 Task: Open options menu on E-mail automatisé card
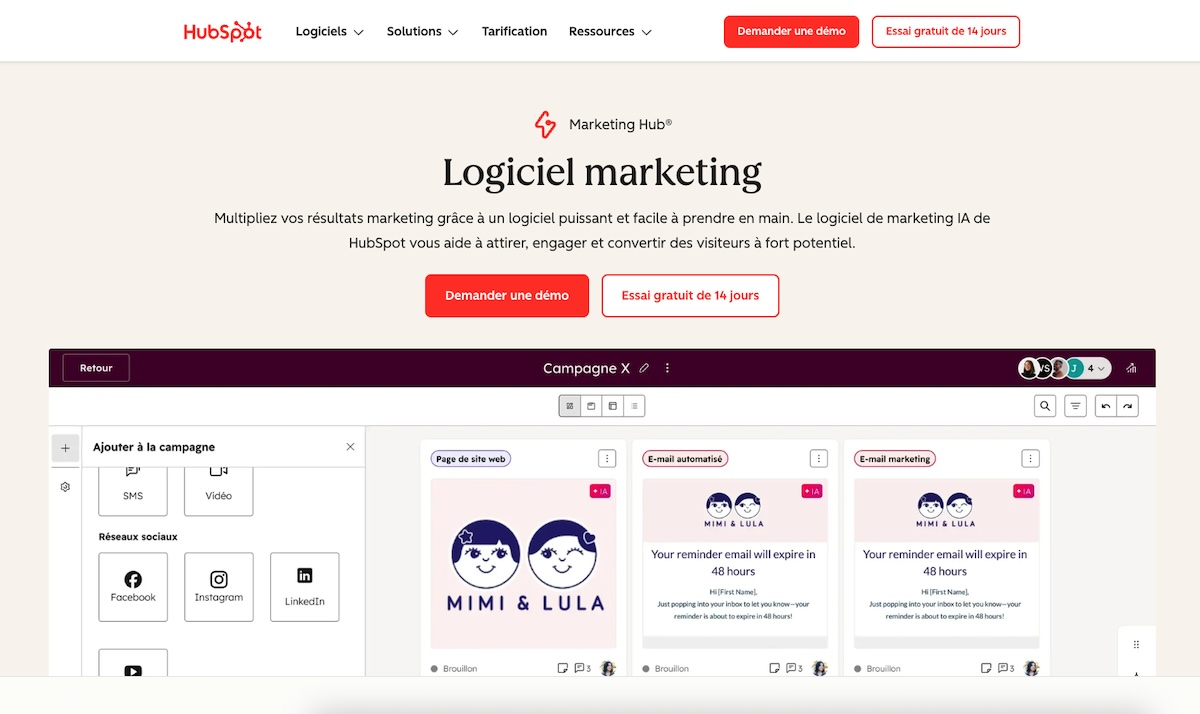(819, 458)
